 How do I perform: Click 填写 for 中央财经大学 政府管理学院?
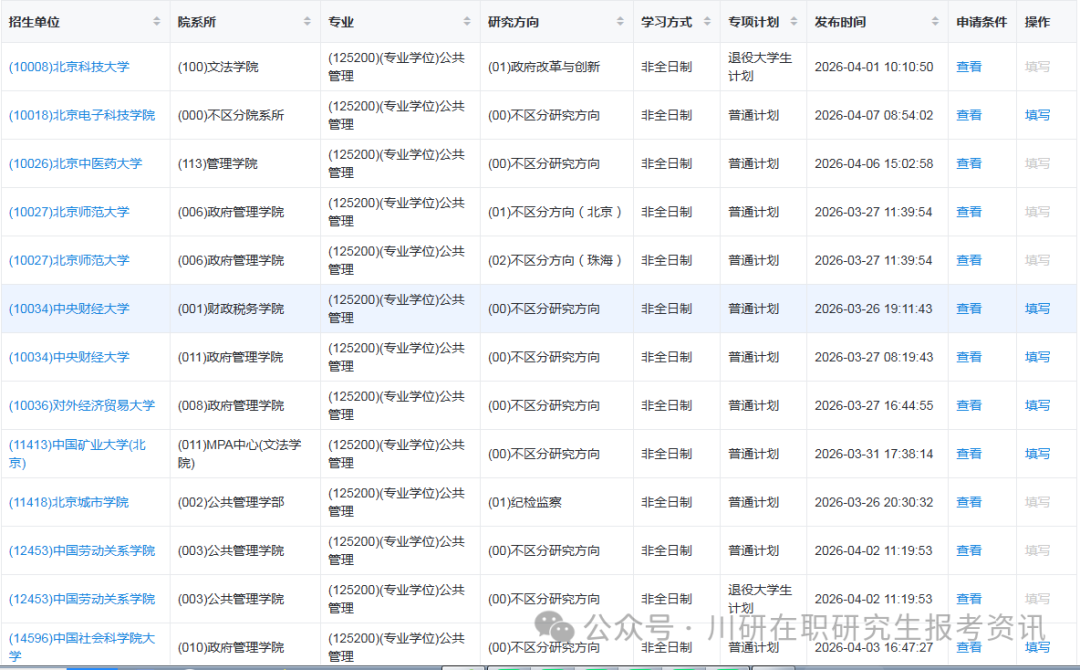coord(1037,357)
